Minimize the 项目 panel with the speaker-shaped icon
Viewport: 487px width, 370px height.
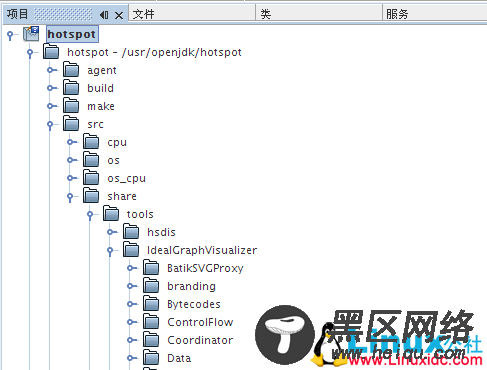point(104,15)
